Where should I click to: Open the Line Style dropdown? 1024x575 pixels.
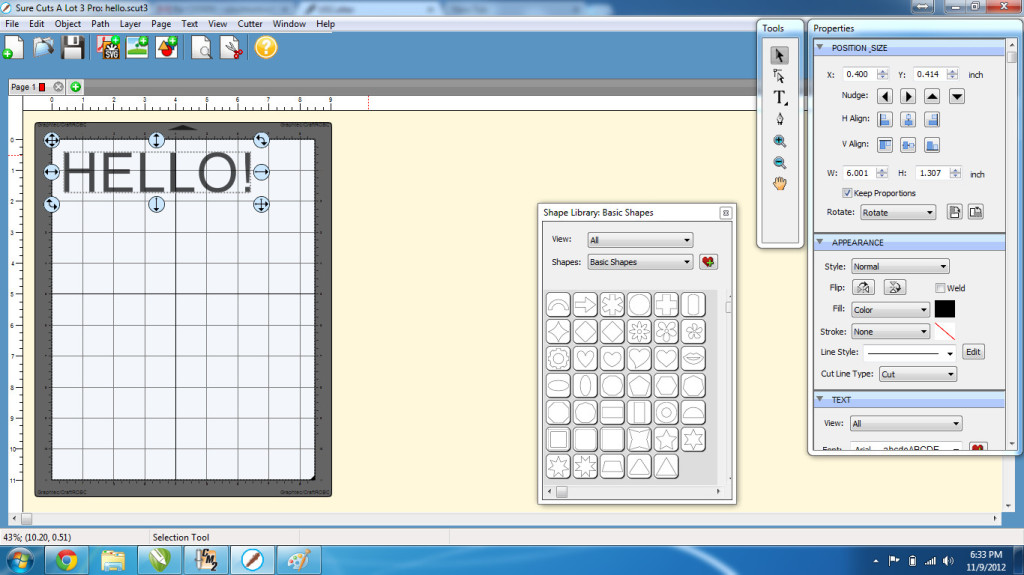[910, 353]
